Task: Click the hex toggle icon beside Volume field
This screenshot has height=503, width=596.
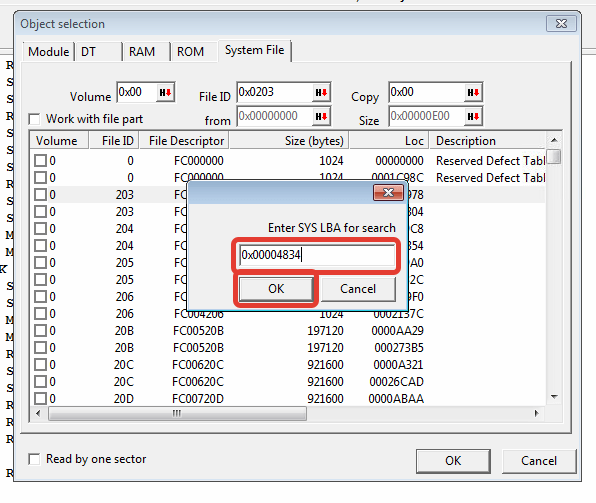Action: coord(165,92)
